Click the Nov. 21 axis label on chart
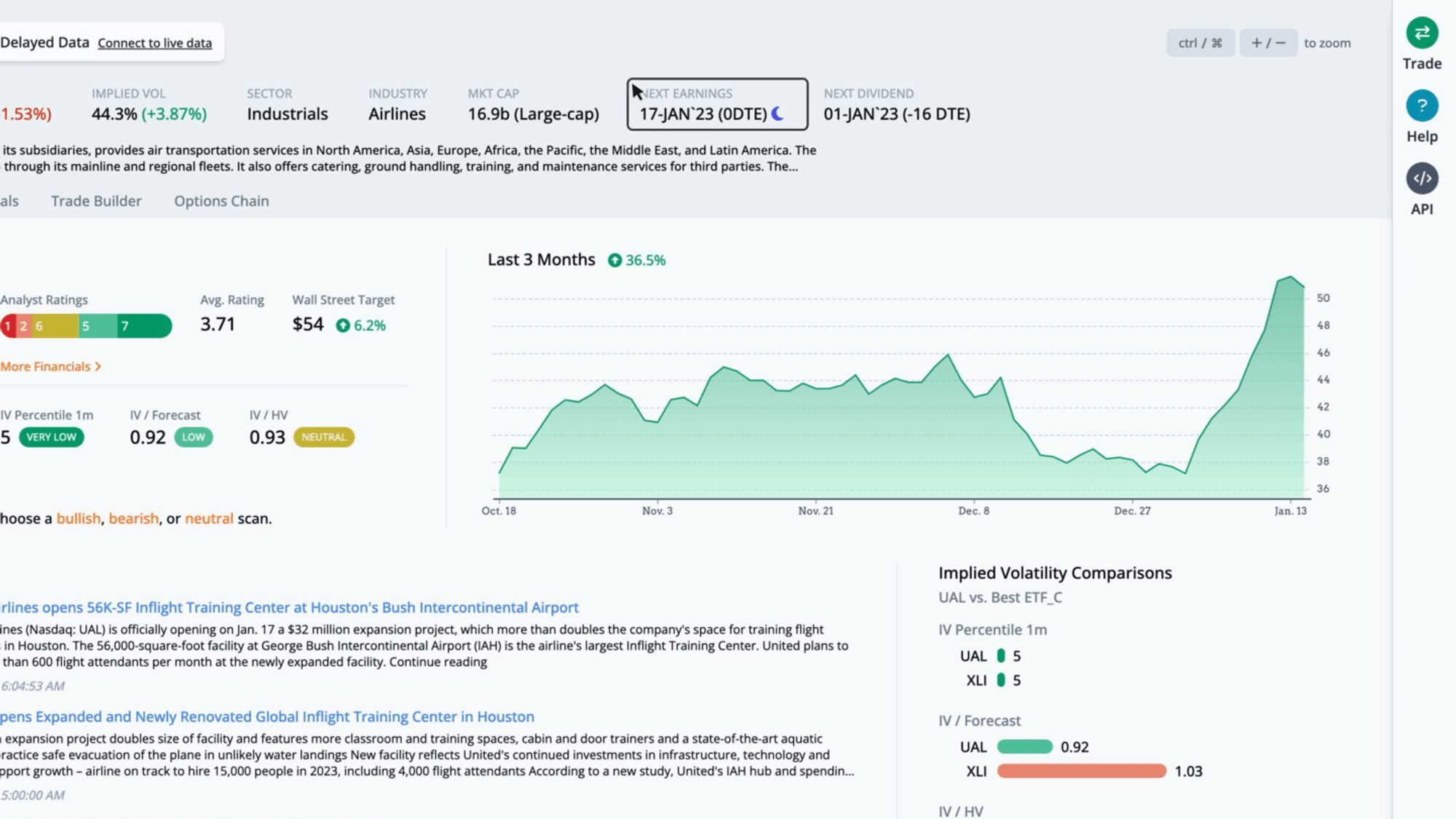Viewport: 1456px width, 819px height. pyautogui.click(x=815, y=511)
